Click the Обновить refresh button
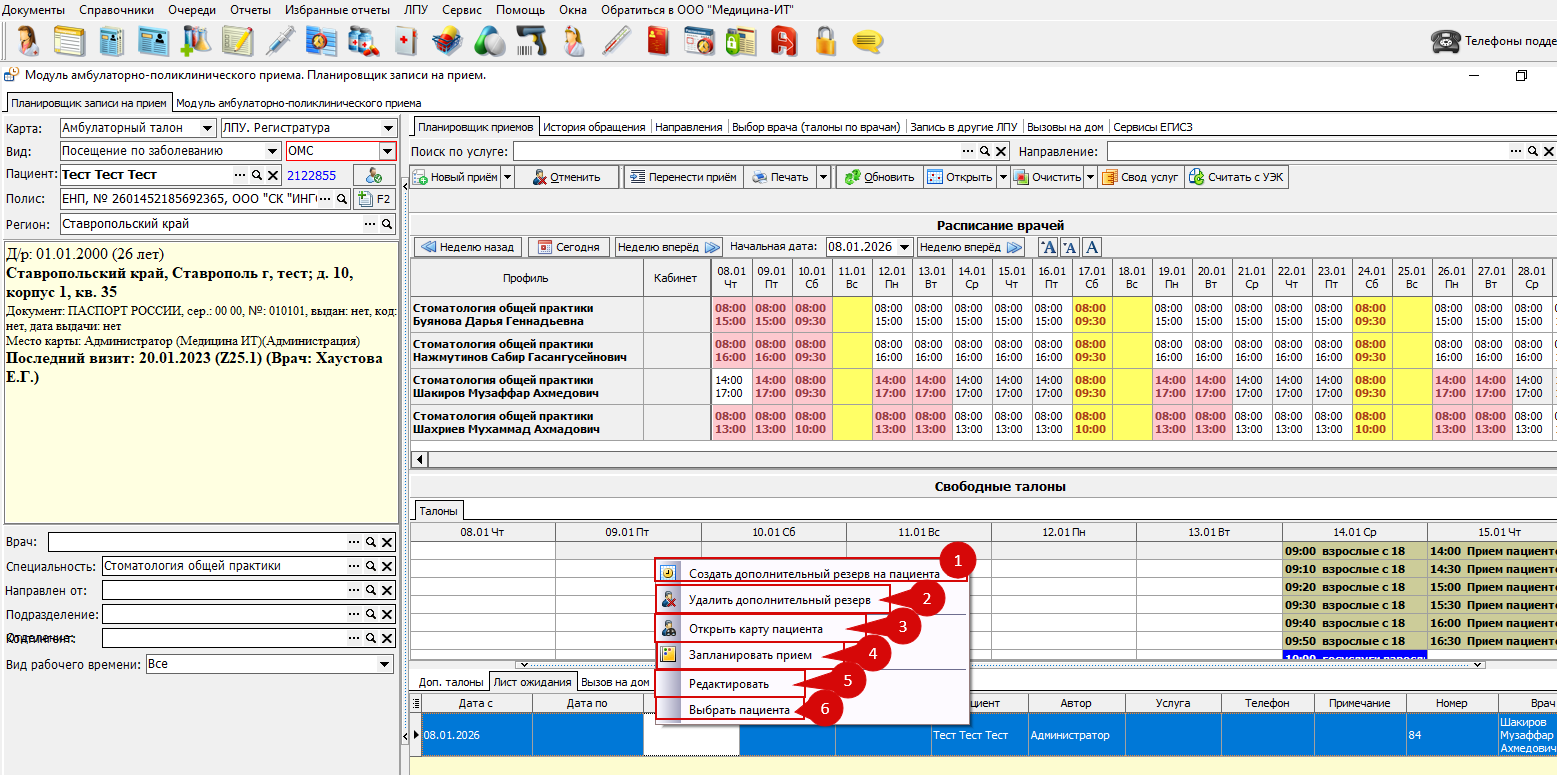Viewport: 1557px width, 775px height. 879,177
